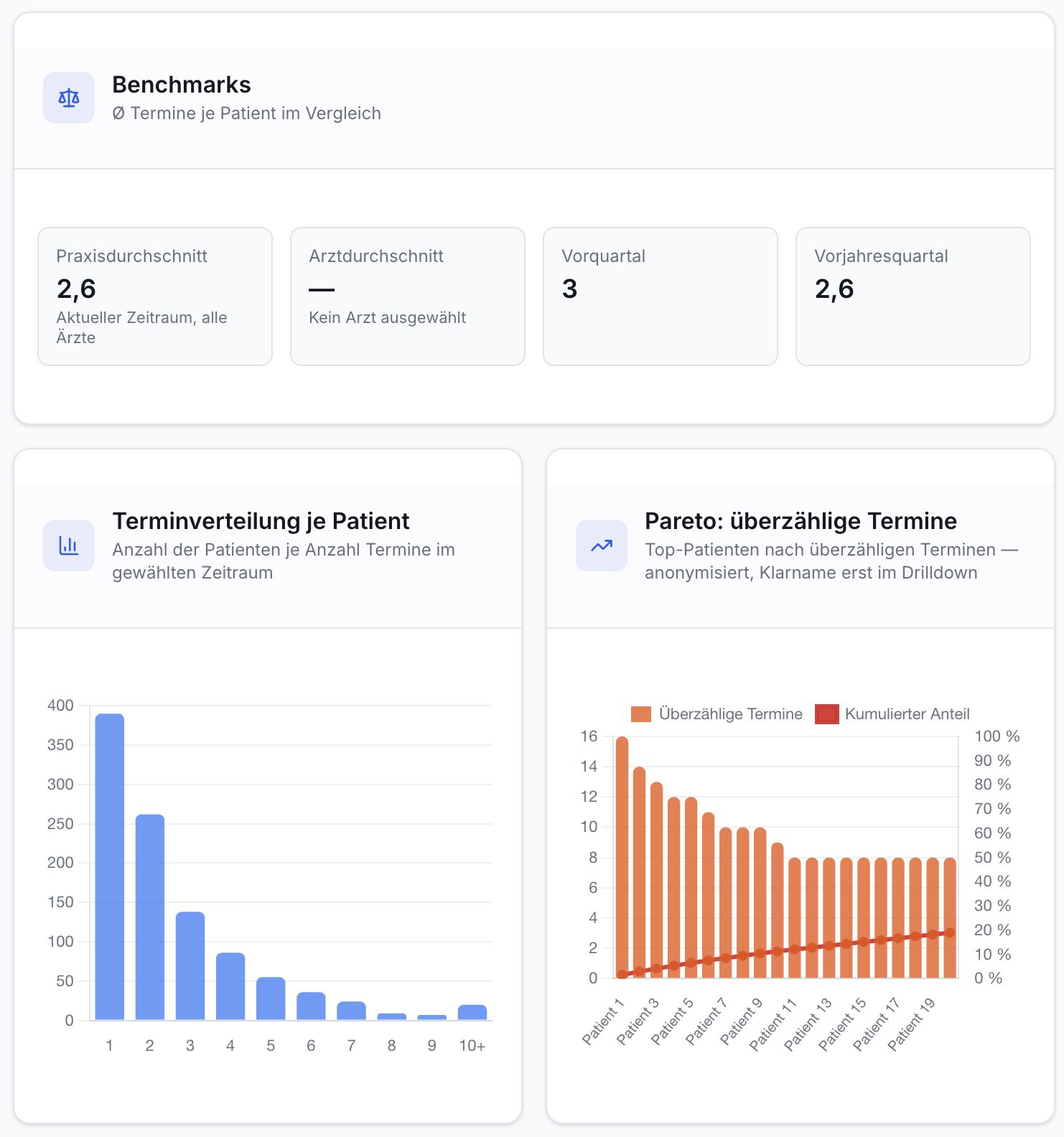The image size is (1064, 1137).
Task: Select the blue bar for 5 Termine
Action: (271, 998)
